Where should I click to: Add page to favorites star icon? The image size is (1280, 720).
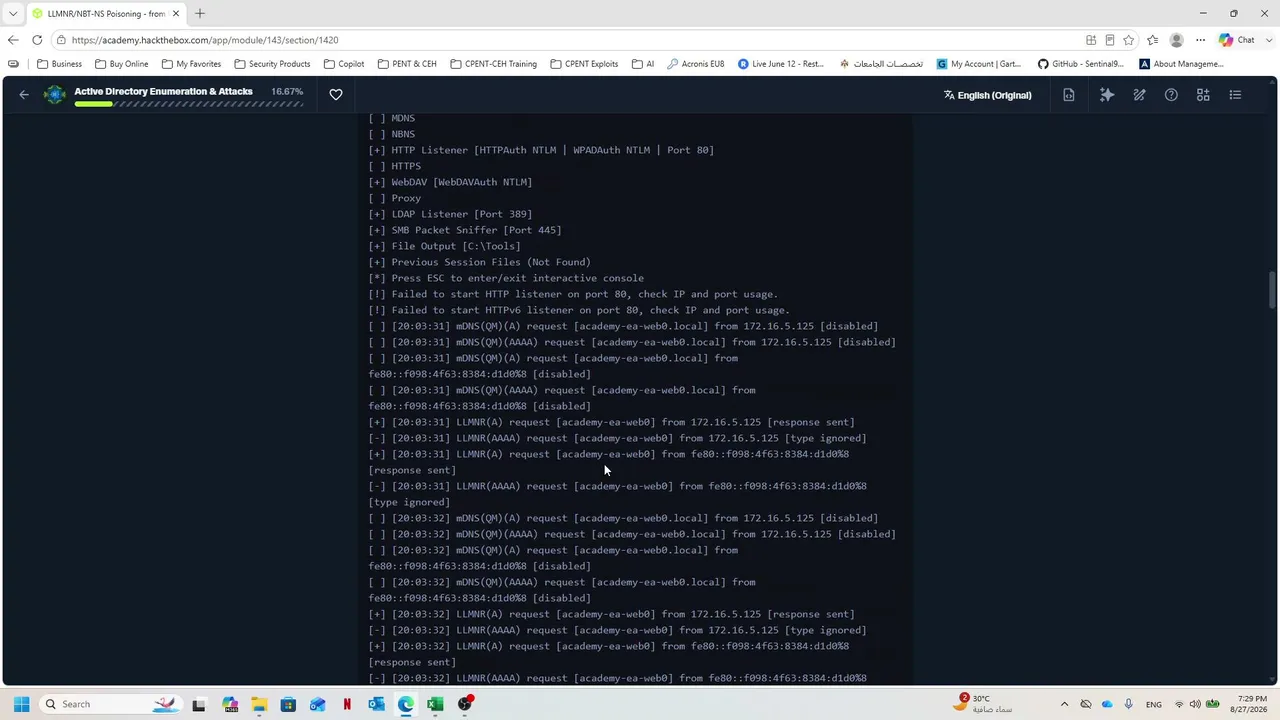tap(1129, 40)
